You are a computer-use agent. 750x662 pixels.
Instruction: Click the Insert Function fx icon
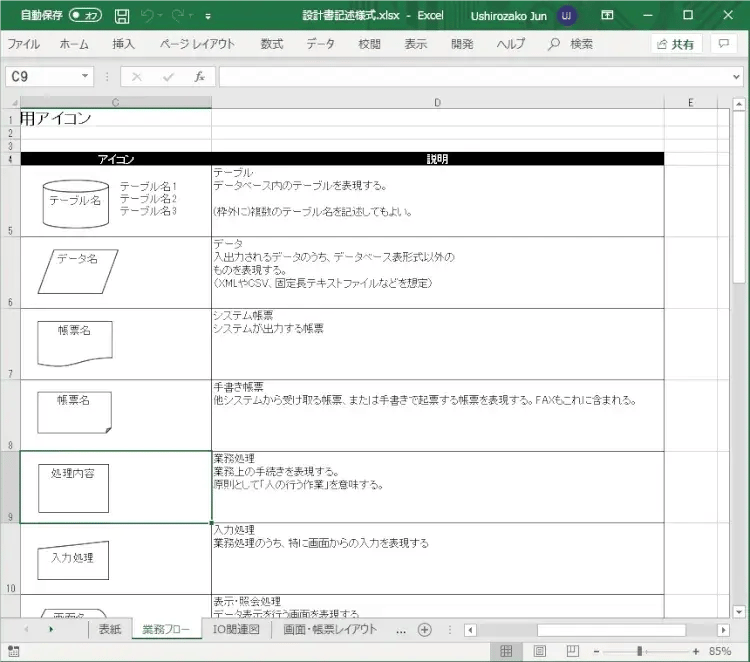tap(199, 77)
